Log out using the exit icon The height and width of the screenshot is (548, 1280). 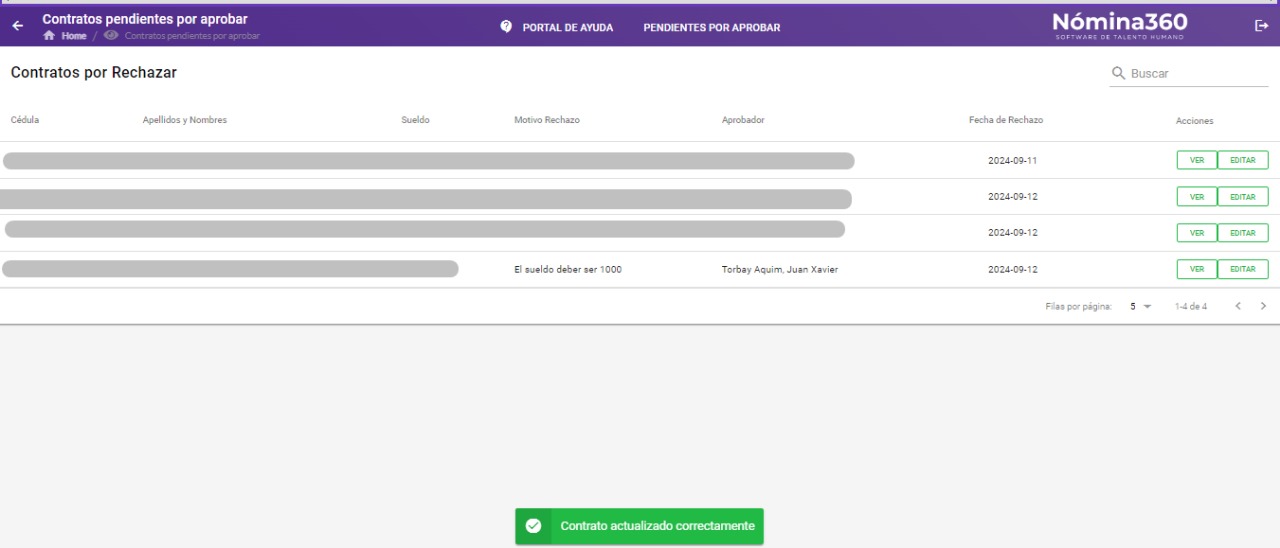pos(1261,26)
